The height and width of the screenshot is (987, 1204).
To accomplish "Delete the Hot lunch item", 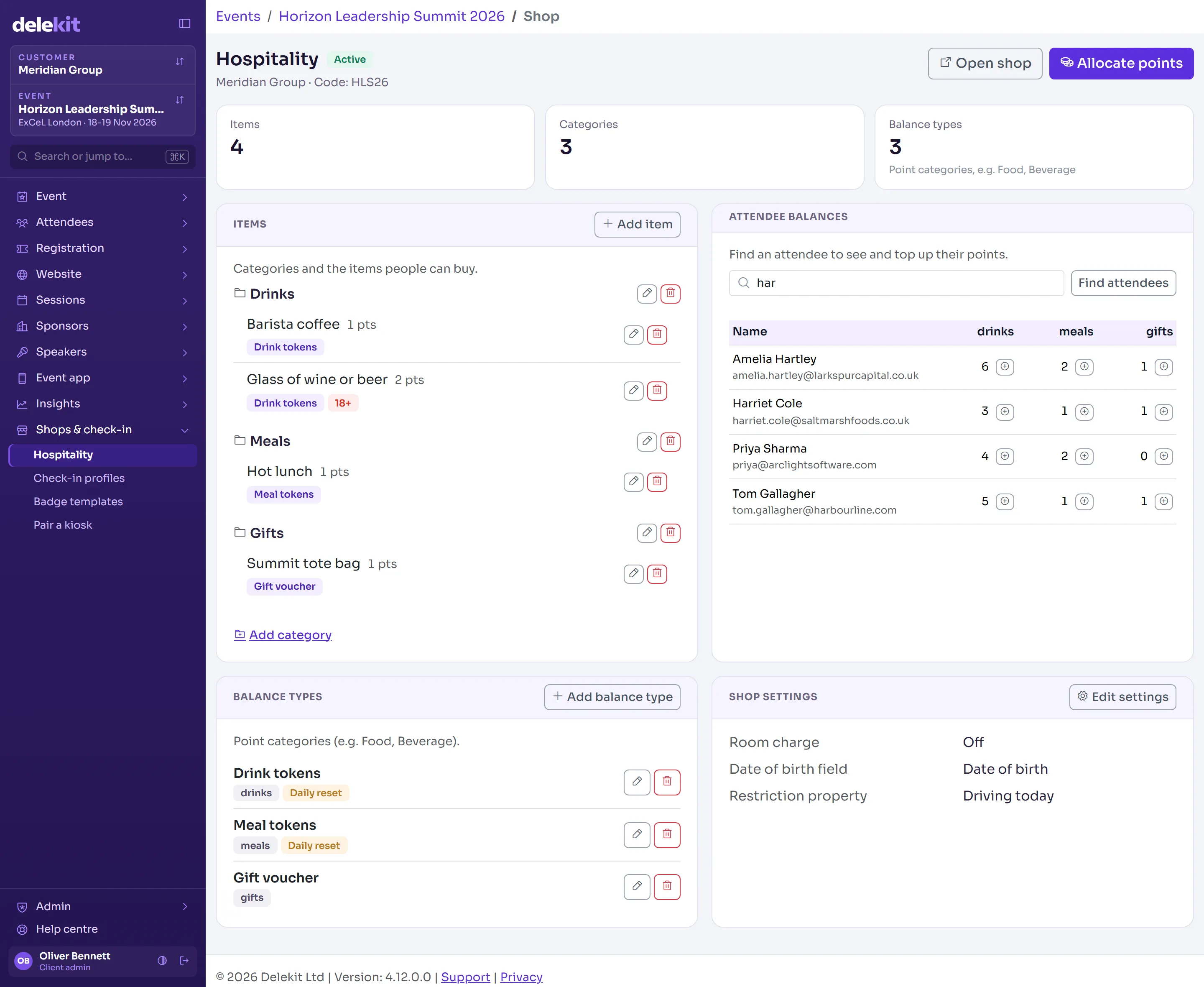I will pyautogui.click(x=657, y=481).
